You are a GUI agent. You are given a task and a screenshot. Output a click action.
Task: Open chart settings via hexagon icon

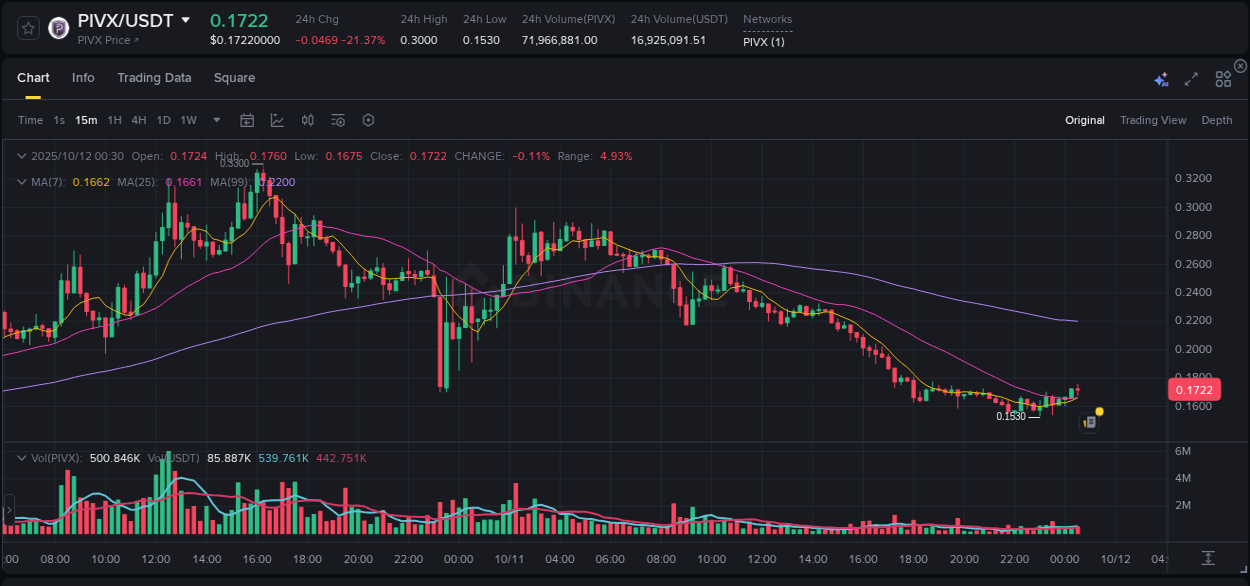point(368,120)
